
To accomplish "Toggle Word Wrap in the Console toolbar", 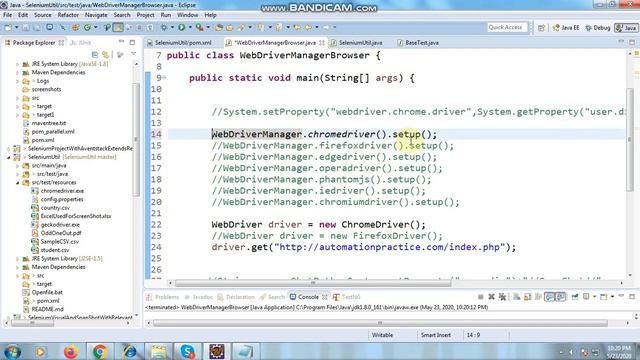I will pos(538,297).
